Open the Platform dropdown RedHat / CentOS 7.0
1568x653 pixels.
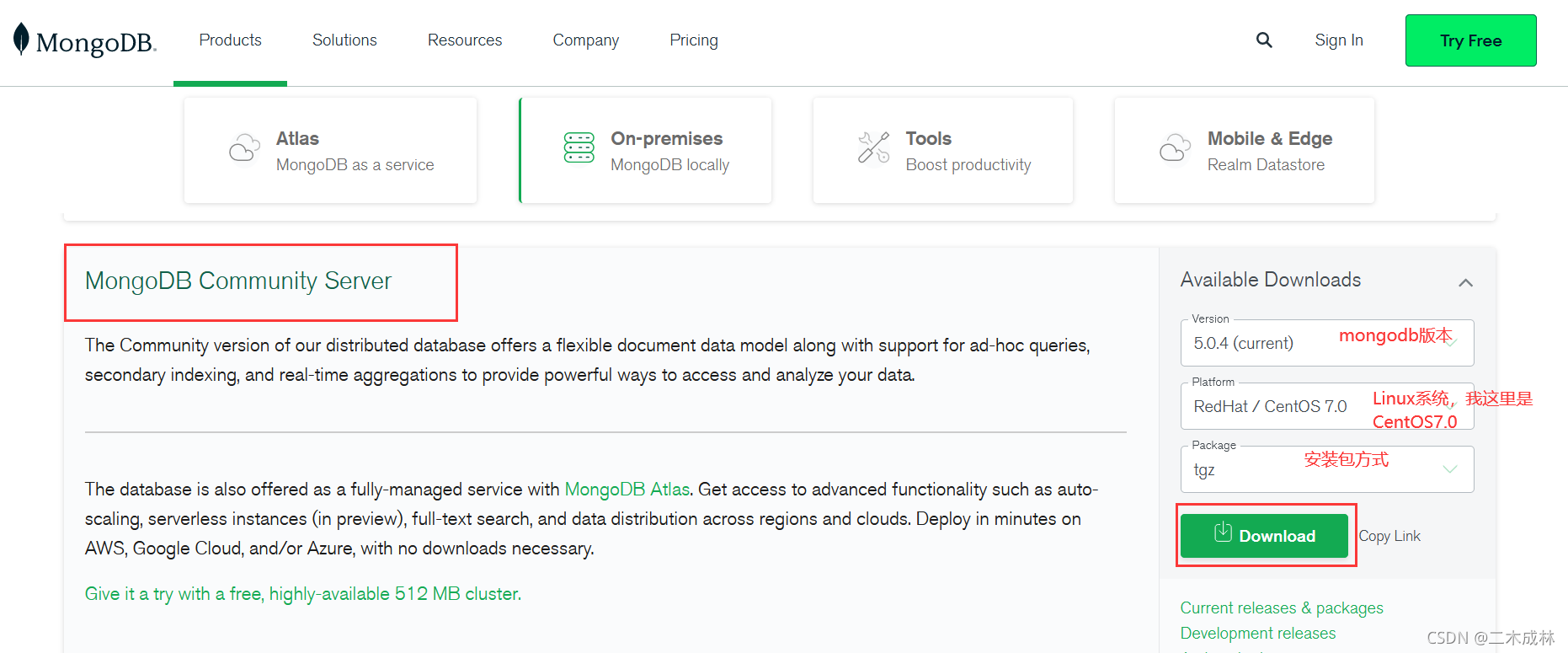click(x=1327, y=406)
